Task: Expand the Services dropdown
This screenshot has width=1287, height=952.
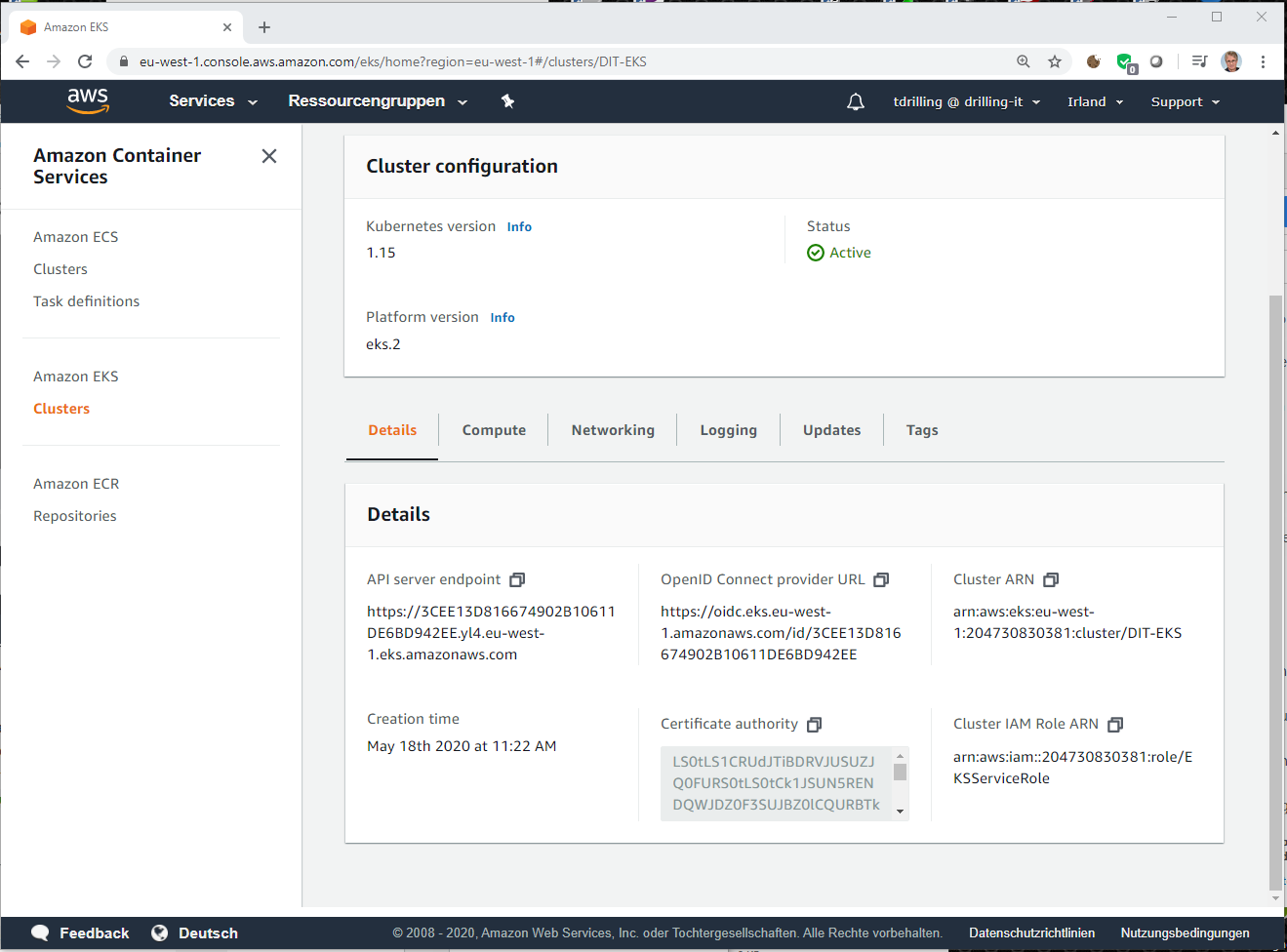Action: point(213,101)
